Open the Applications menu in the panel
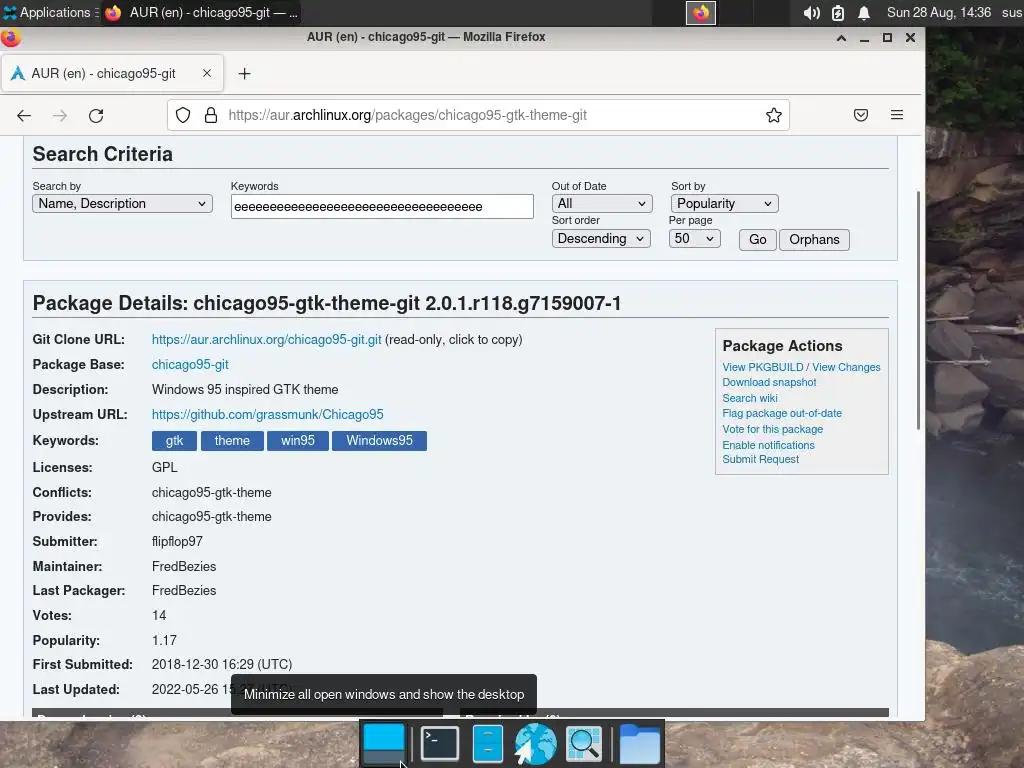 (48, 12)
